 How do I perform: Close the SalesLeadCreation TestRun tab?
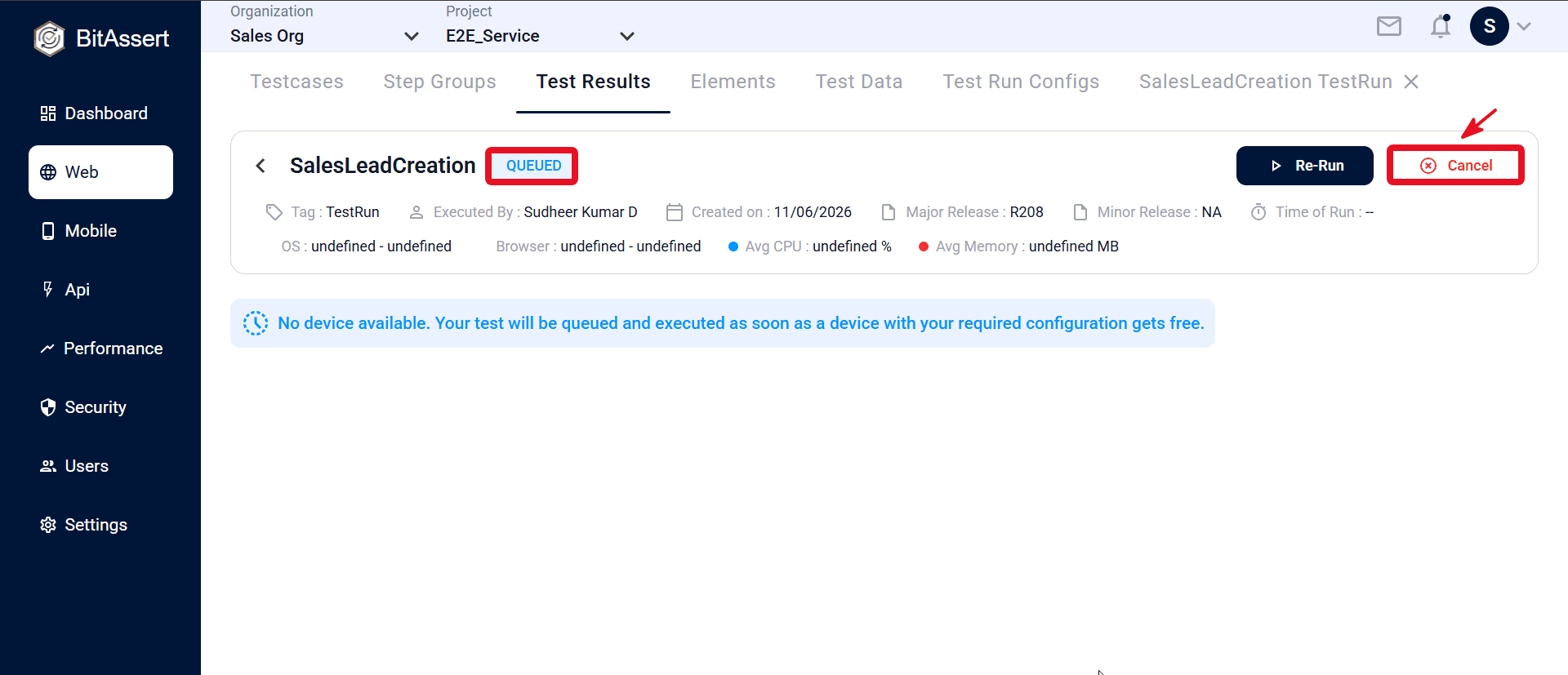coord(1411,82)
